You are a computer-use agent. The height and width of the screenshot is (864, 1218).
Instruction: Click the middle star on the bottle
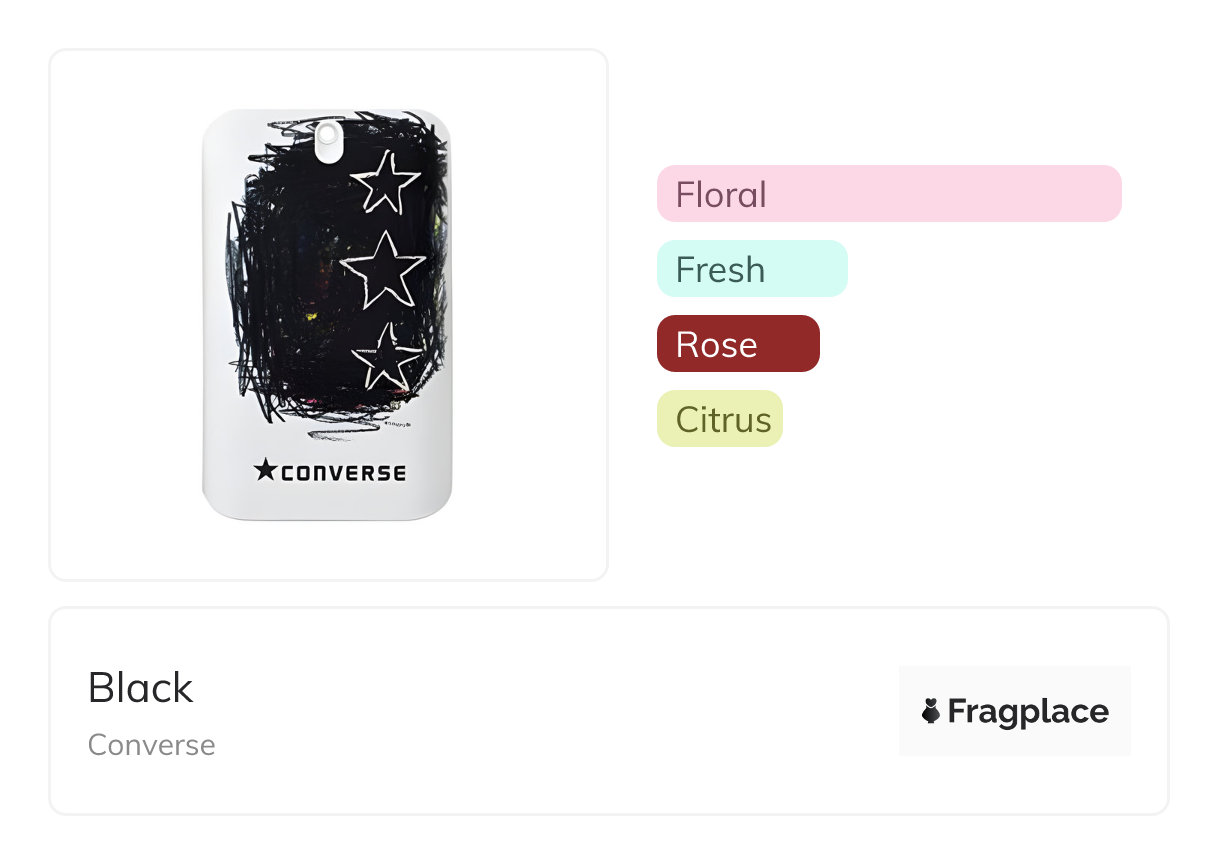pyautogui.click(x=383, y=270)
